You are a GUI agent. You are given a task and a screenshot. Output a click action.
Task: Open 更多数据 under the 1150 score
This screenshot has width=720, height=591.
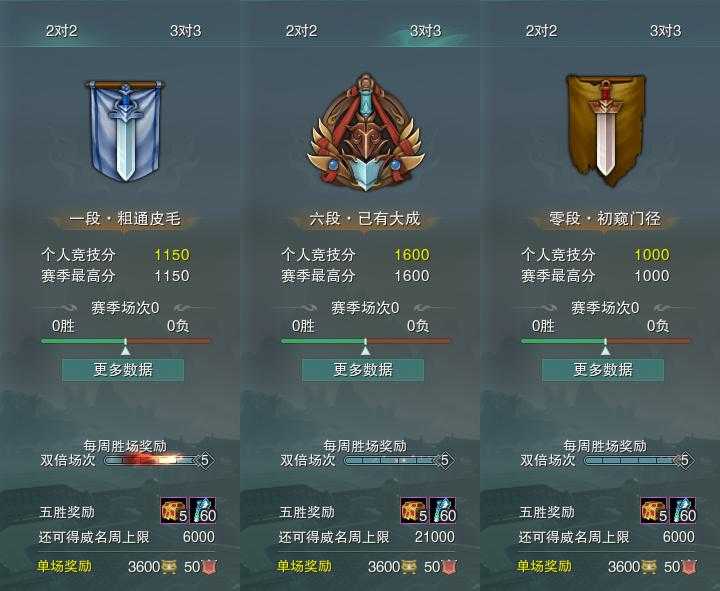point(123,370)
